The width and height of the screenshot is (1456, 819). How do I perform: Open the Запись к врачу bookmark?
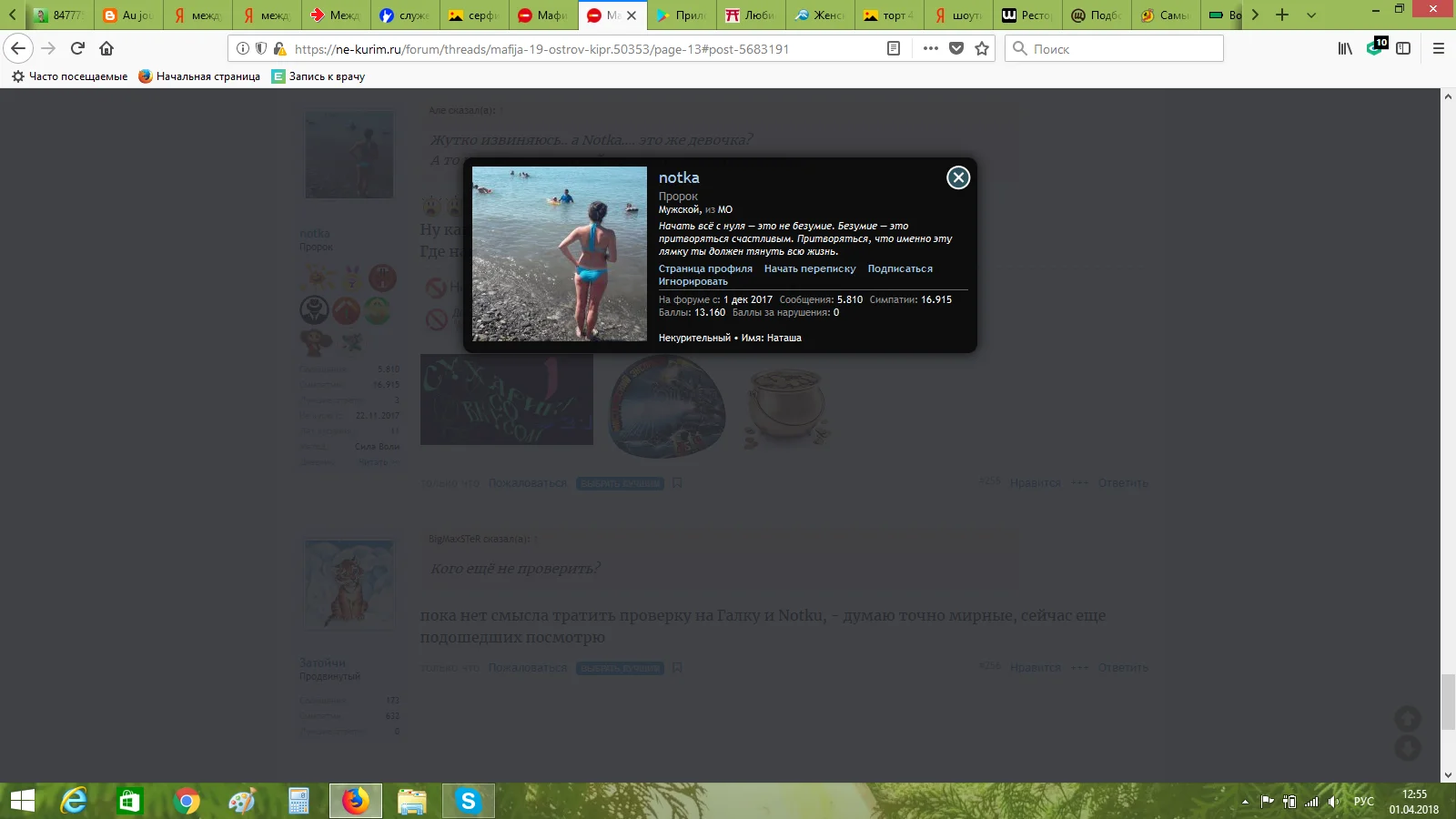[x=318, y=76]
